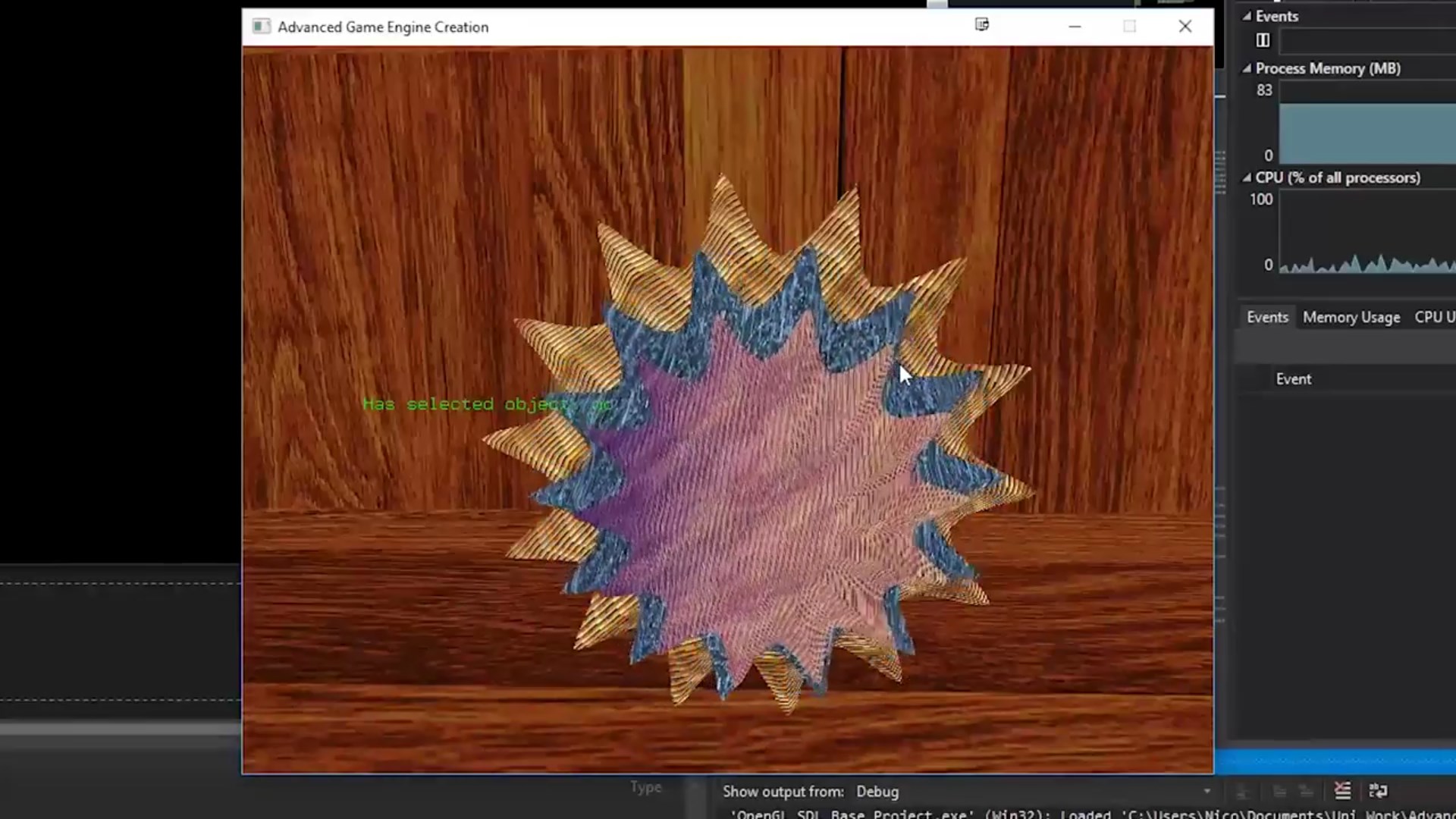The width and height of the screenshot is (1456, 819).
Task: Collapse the Events section triangle
Action: pyautogui.click(x=1246, y=16)
